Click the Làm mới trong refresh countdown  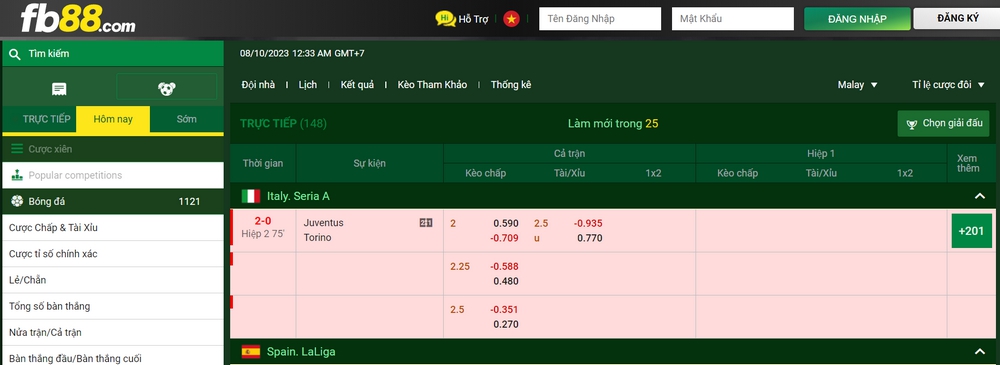click(613, 124)
